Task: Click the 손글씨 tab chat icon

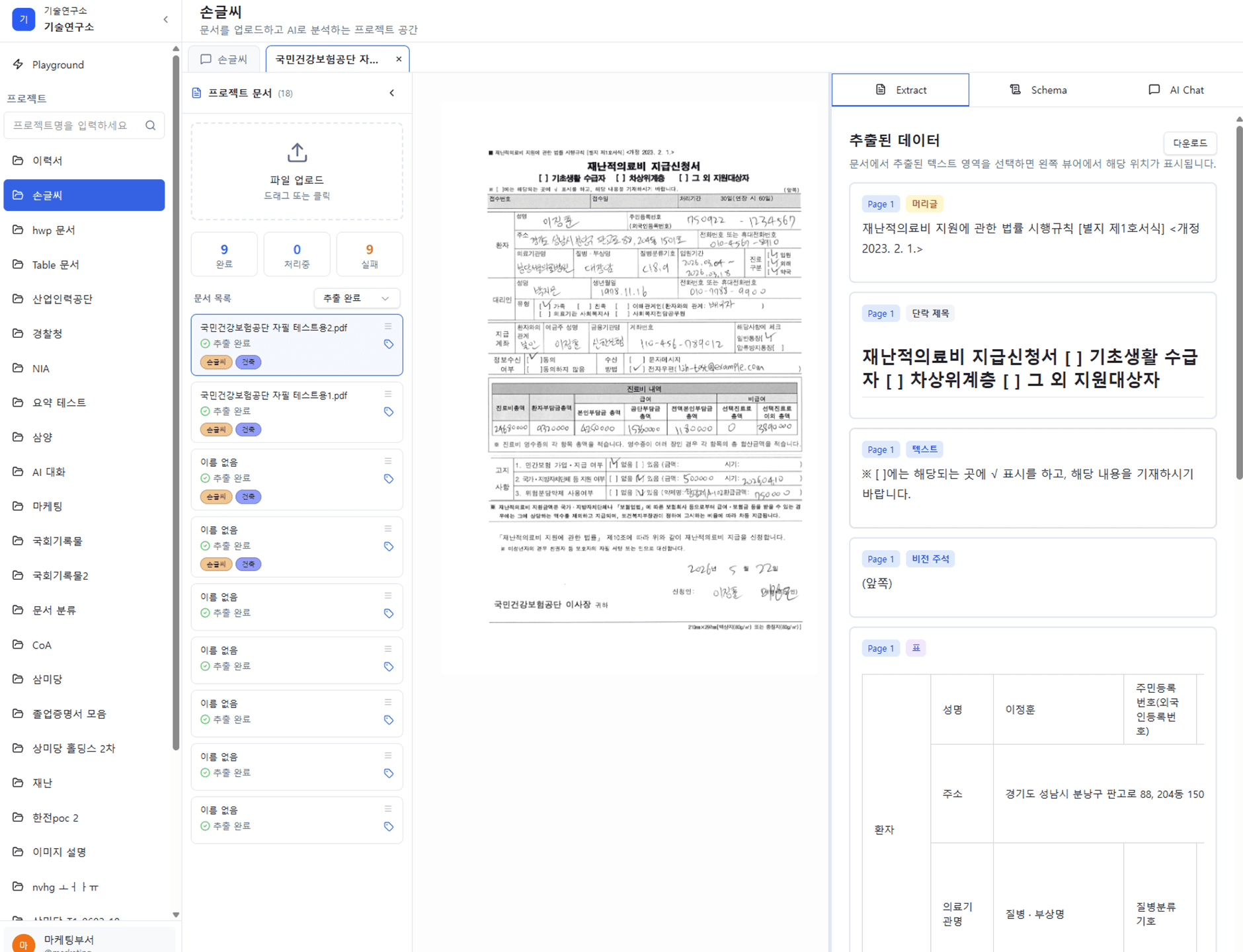Action: 206,59
